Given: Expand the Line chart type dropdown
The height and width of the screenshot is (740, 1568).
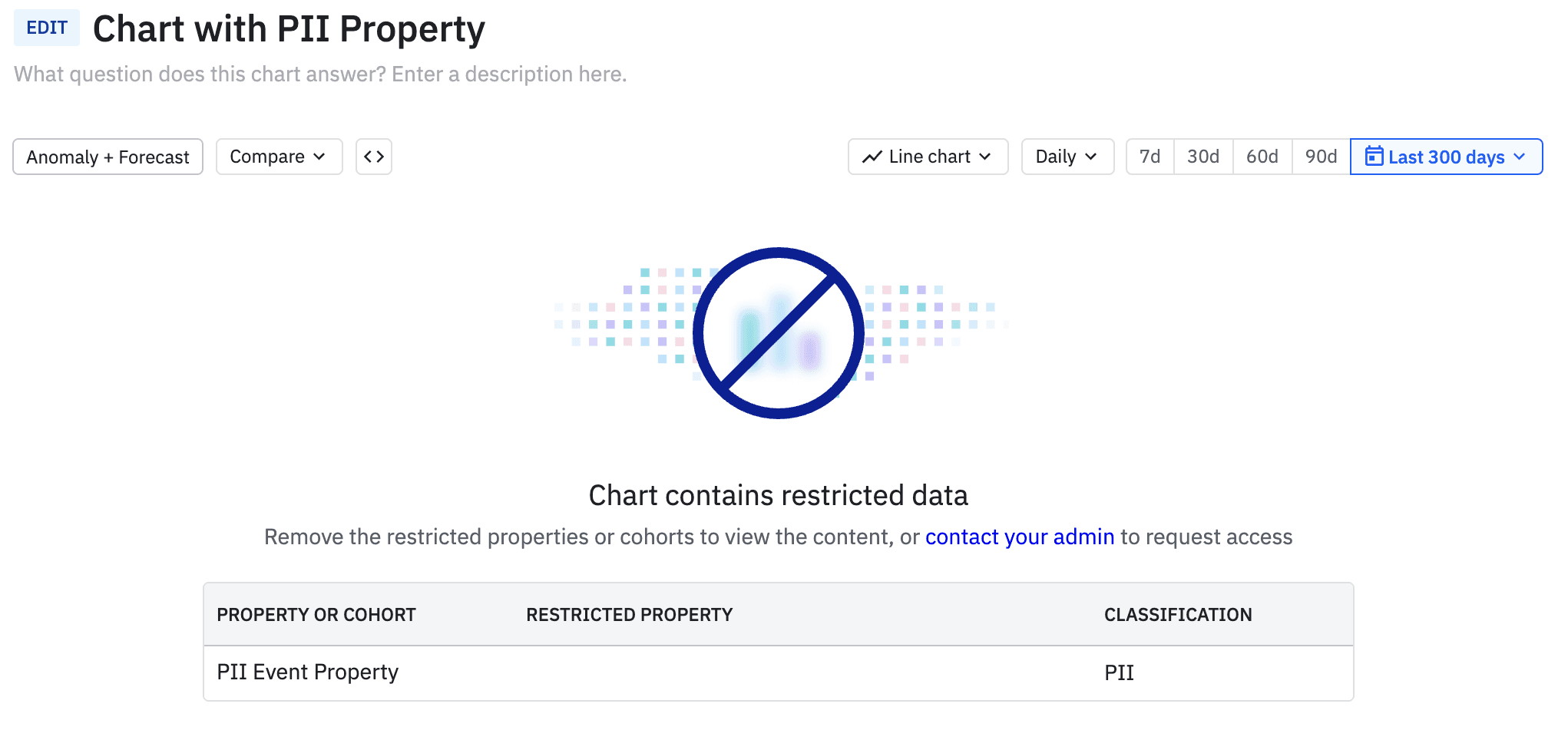Looking at the screenshot, I should pos(928,157).
